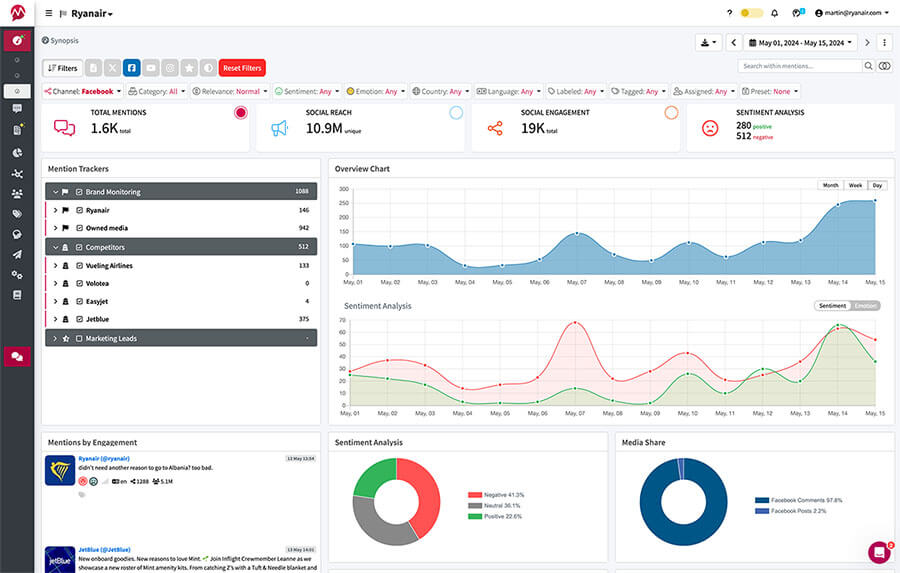Viewport: 900px width, 573px height.
Task: Switch overview chart to Month view
Action: [830, 185]
